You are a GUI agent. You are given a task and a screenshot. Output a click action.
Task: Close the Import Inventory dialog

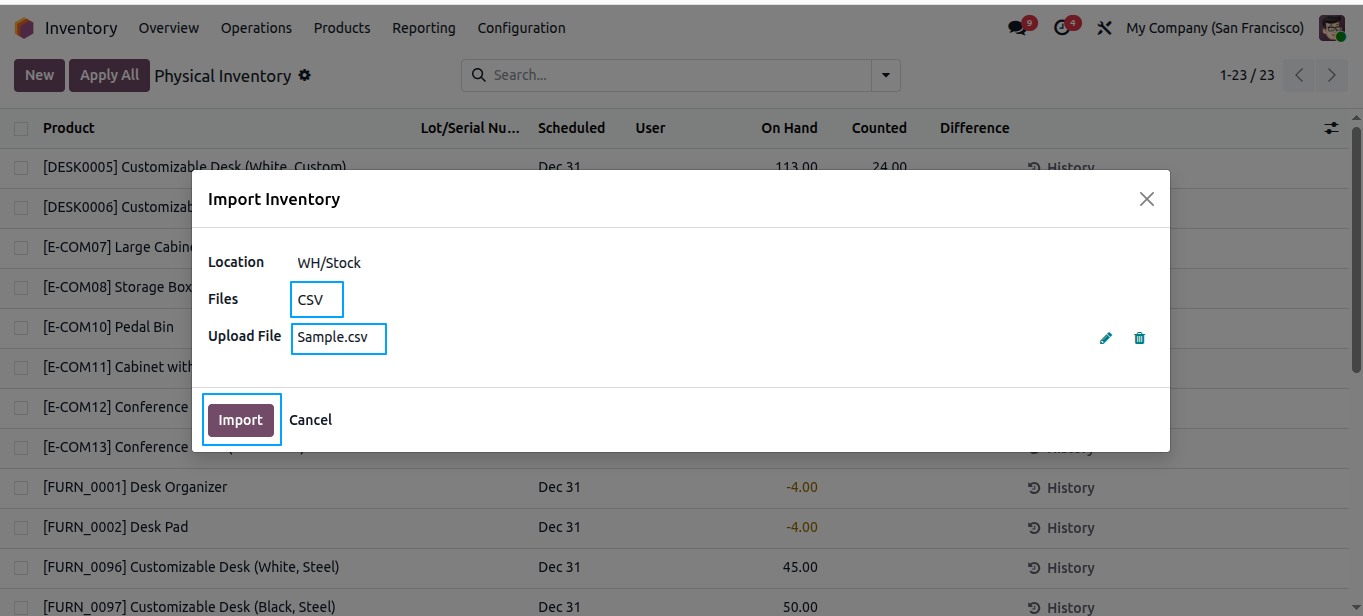point(1147,199)
